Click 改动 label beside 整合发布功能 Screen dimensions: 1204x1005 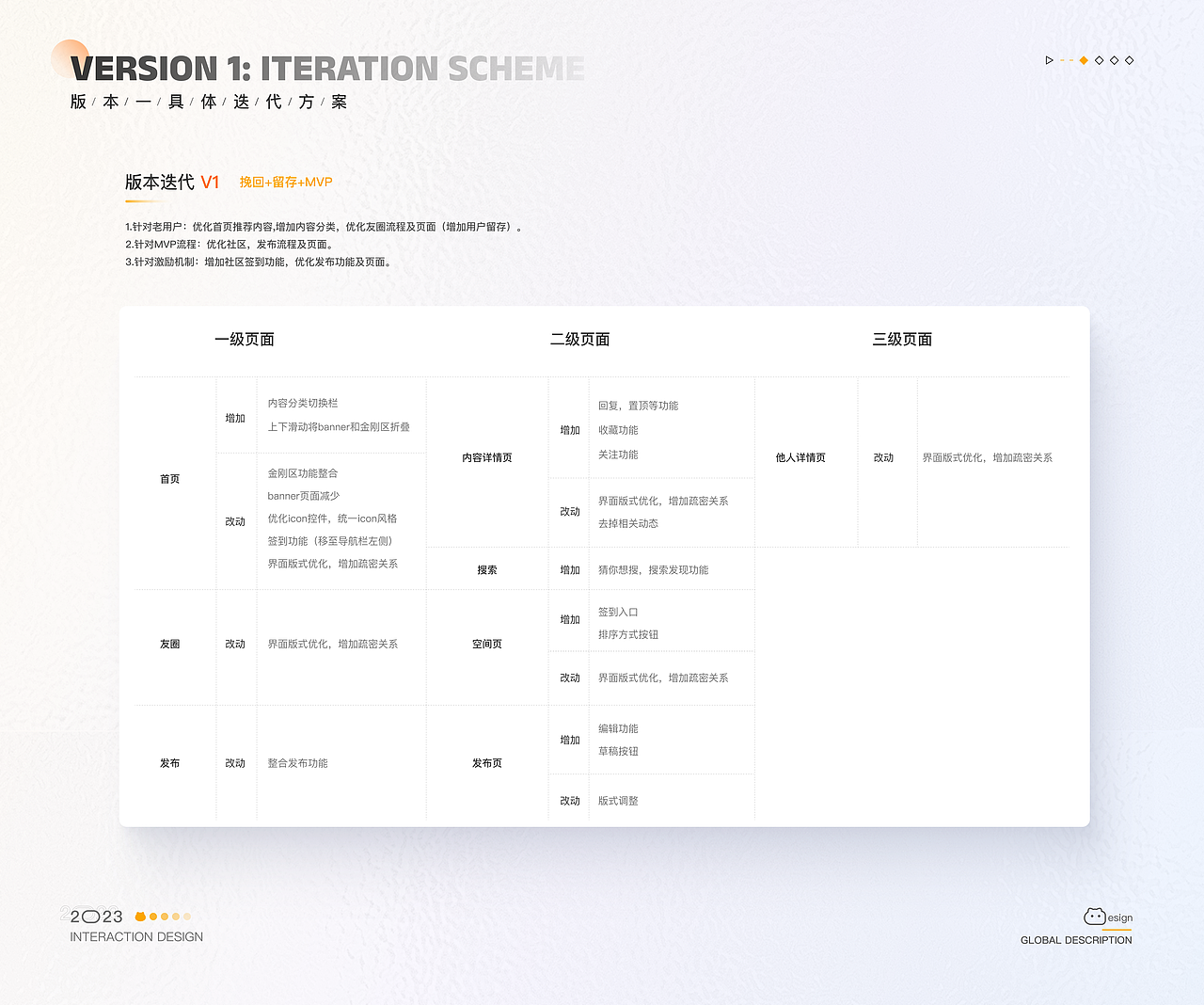[235, 763]
